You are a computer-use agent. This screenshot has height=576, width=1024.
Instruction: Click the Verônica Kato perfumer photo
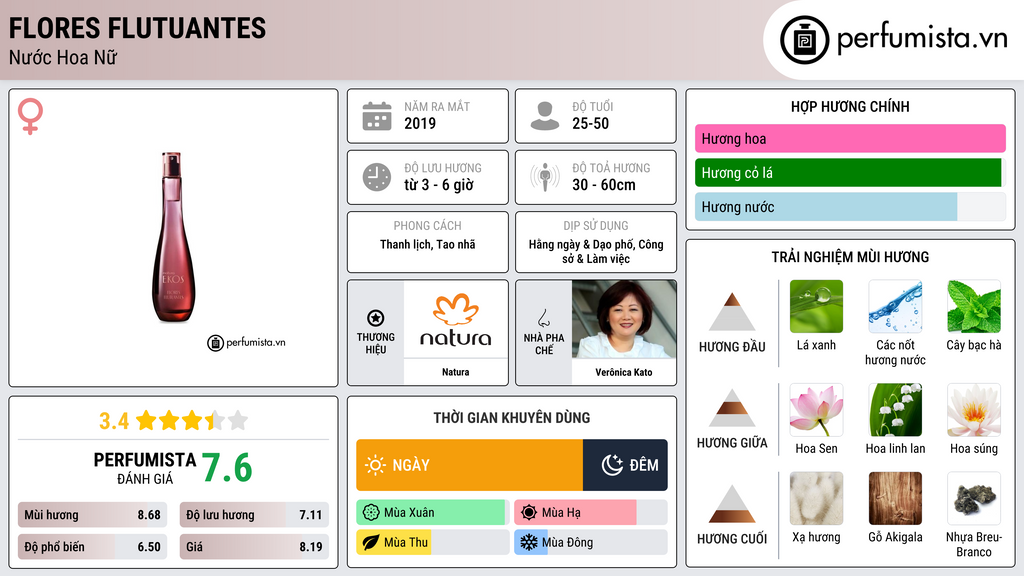click(x=624, y=319)
